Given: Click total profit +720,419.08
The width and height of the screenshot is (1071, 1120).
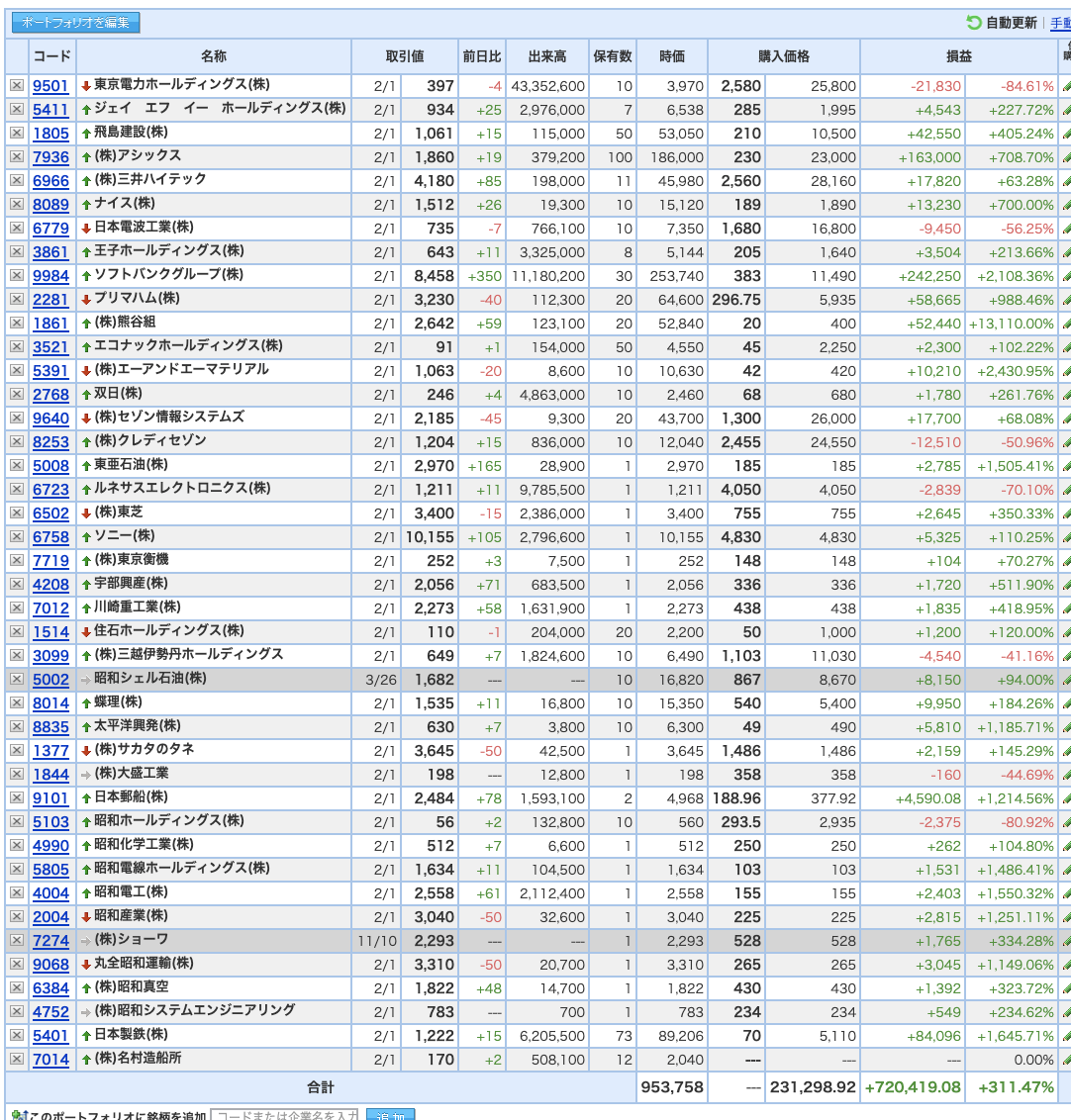Looking at the screenshot, I should point(913,1087).
